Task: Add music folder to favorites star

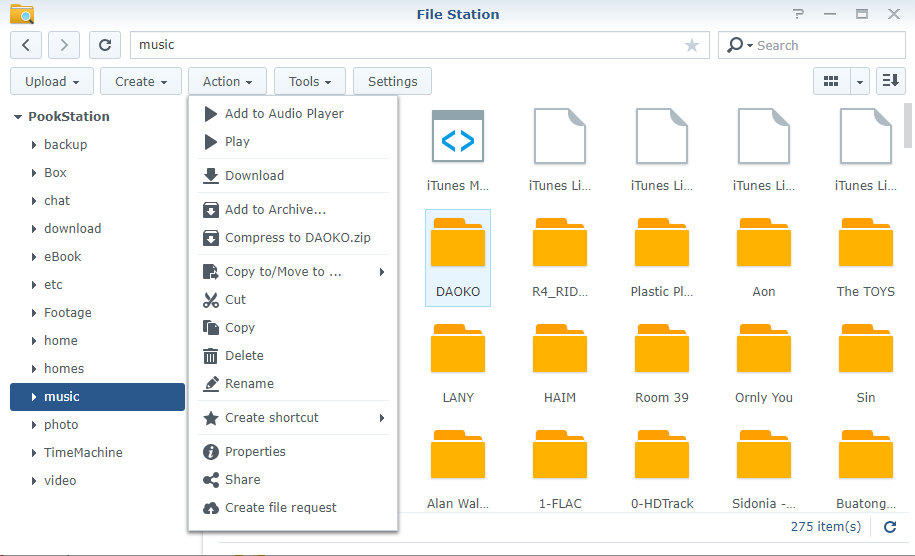Action: (692, 46)
